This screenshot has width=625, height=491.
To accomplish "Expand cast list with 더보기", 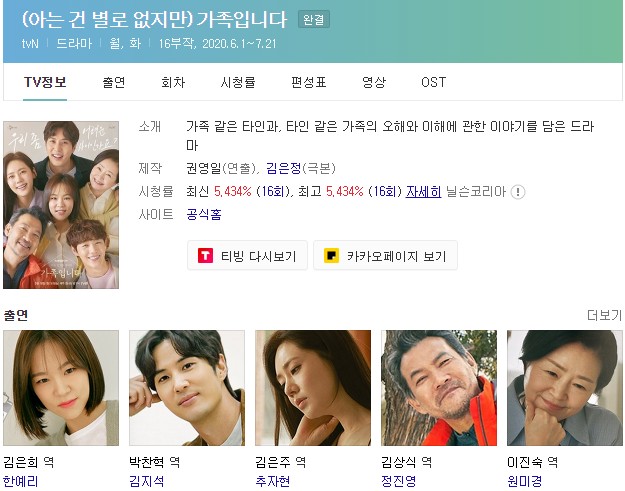I will (604, 315).
